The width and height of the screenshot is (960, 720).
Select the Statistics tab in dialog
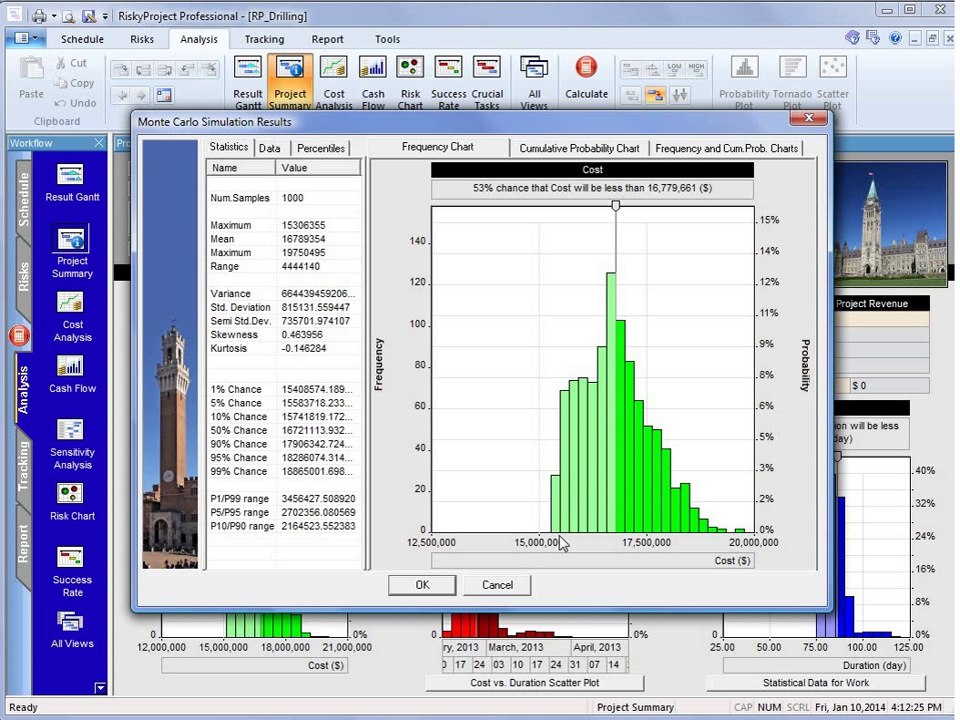click(x=228, y=147)
